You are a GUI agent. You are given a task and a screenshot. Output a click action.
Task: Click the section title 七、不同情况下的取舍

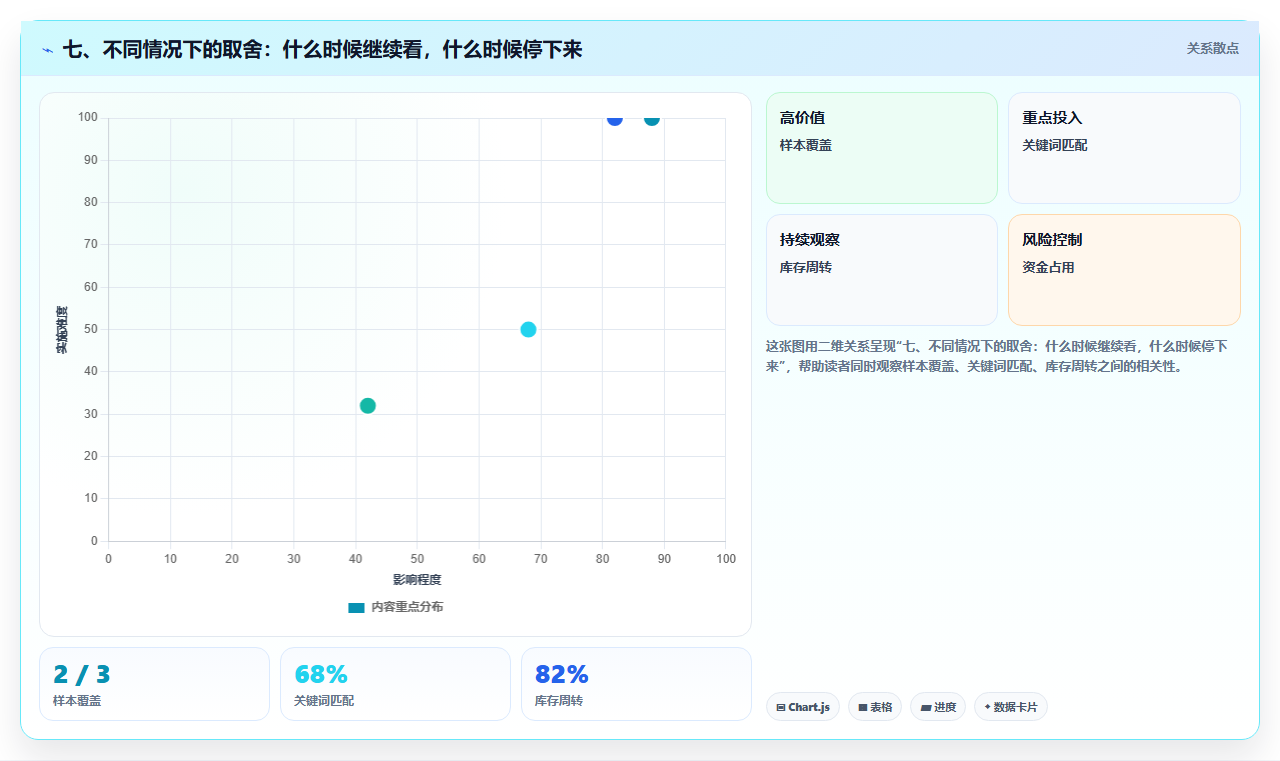coord(322,49)
